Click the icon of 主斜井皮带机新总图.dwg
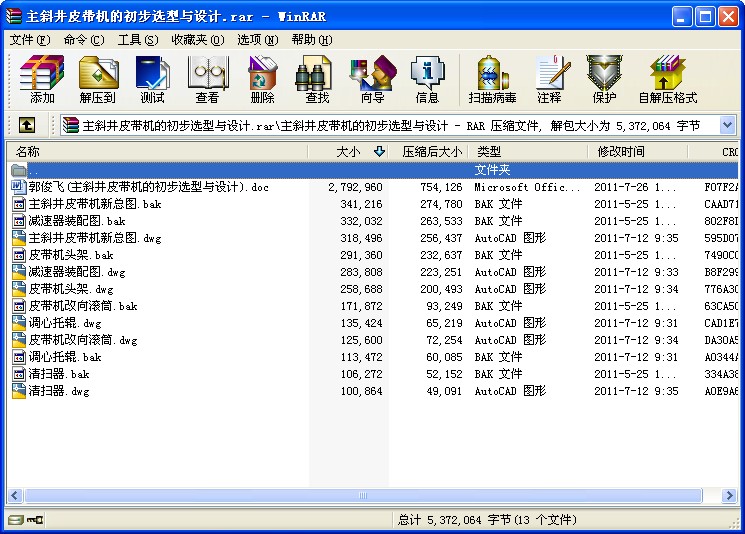 pyautogui.click(x=19, y=238)
